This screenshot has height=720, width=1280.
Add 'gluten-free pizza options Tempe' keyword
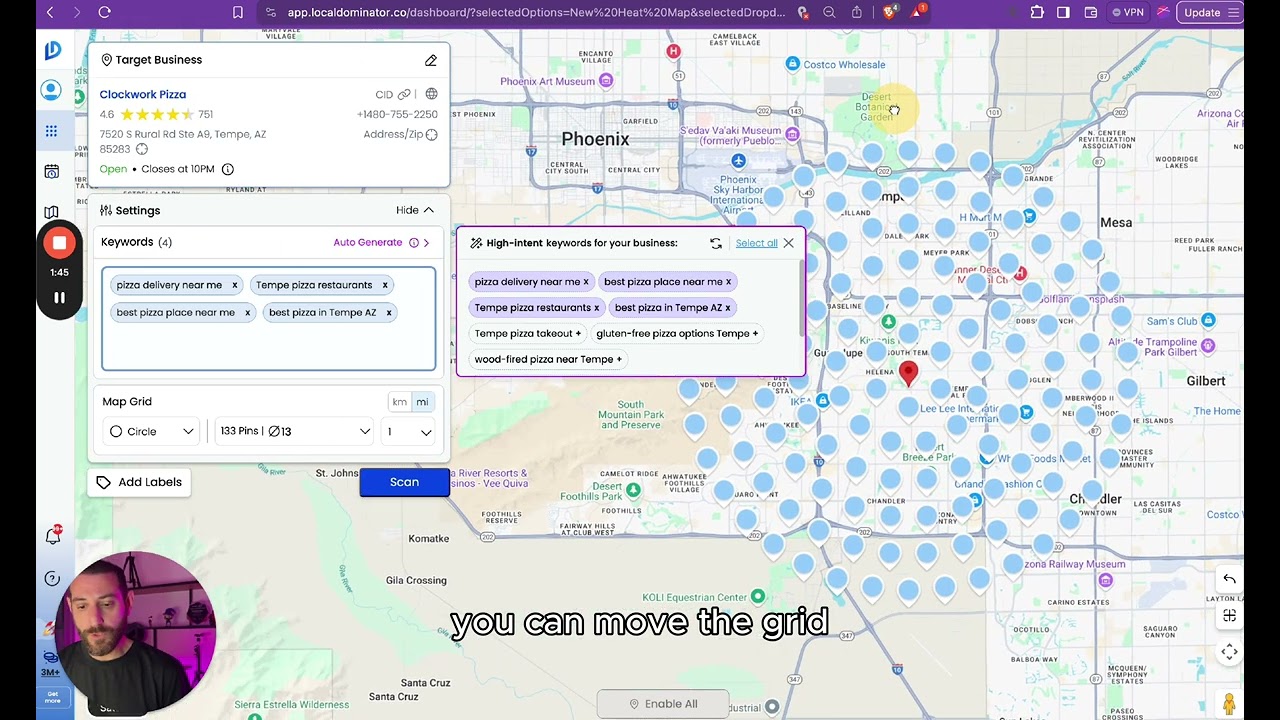point(677,334)
